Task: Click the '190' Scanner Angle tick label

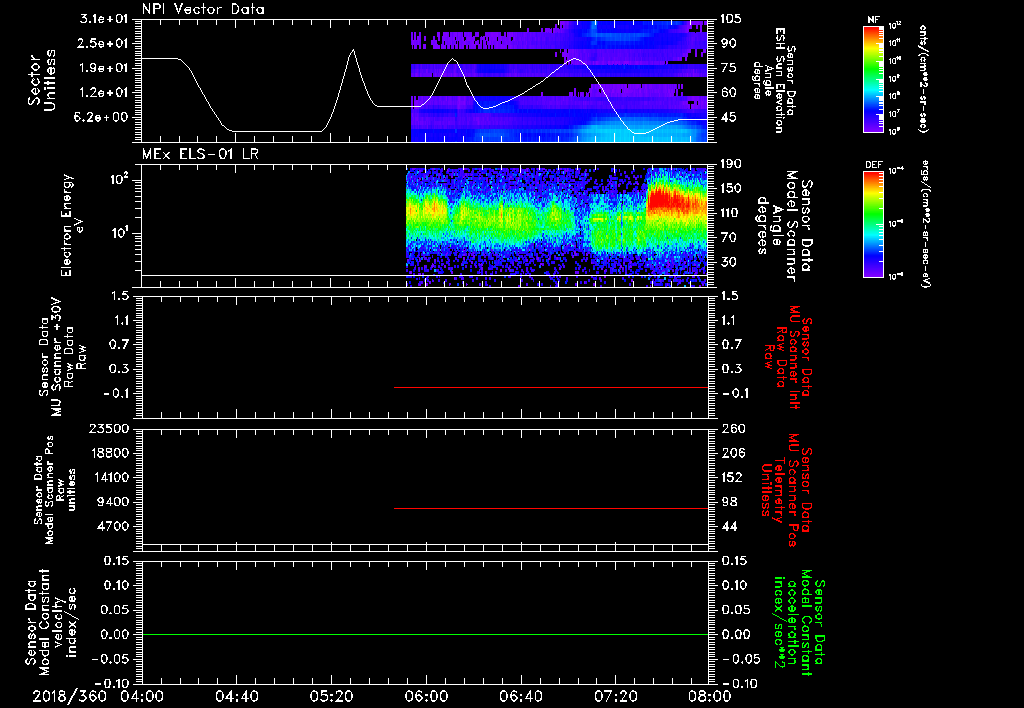Action: tap(731, 164)
